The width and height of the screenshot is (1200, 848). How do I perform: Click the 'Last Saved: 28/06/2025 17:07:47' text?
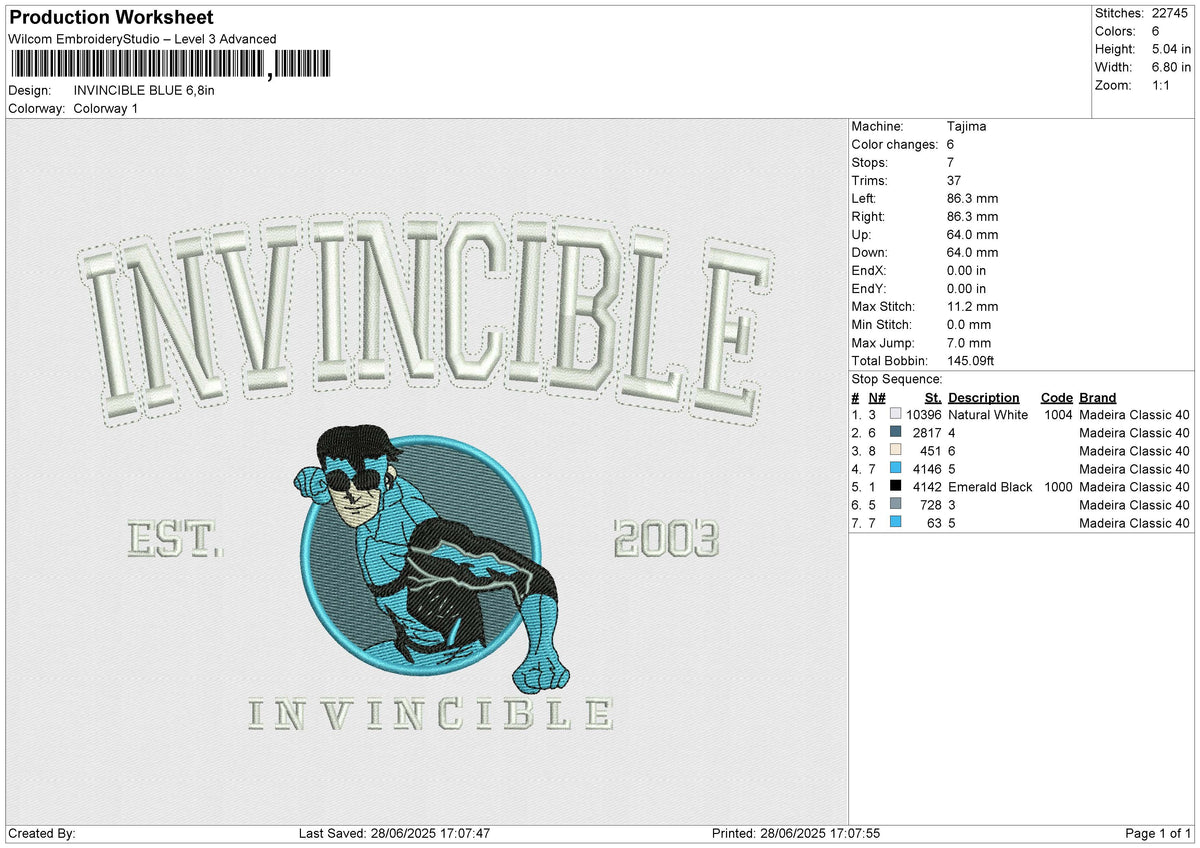click(394, 834)
